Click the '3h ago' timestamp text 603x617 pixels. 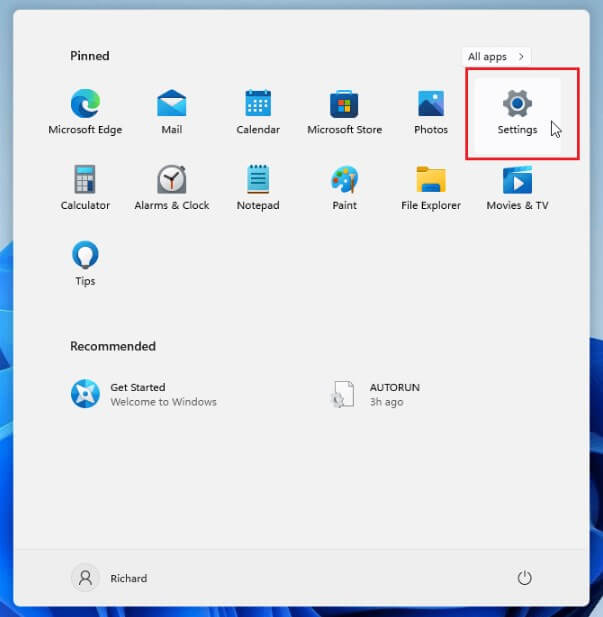point(386,402)
